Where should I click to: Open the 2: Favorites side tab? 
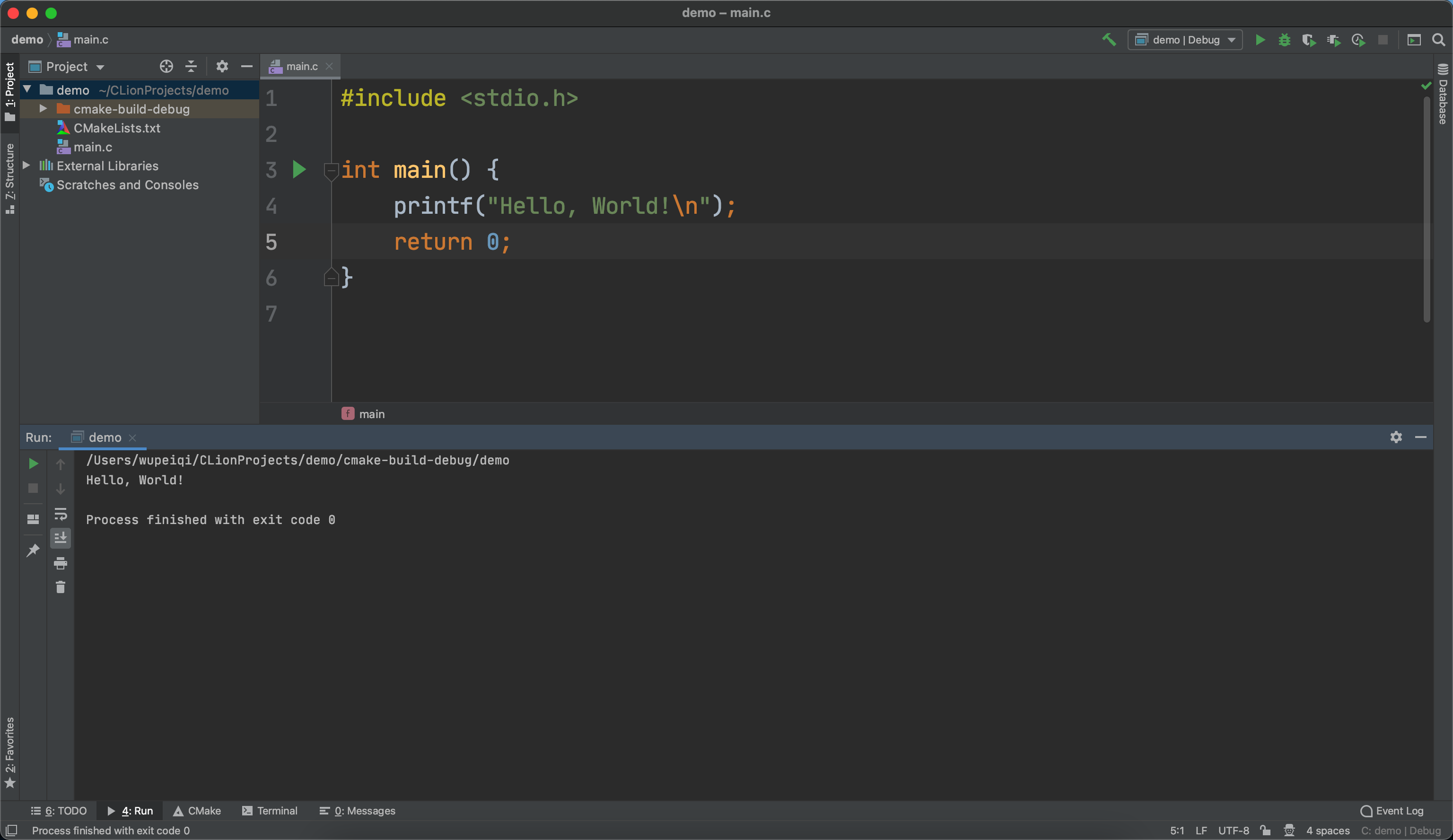point(10,752)
